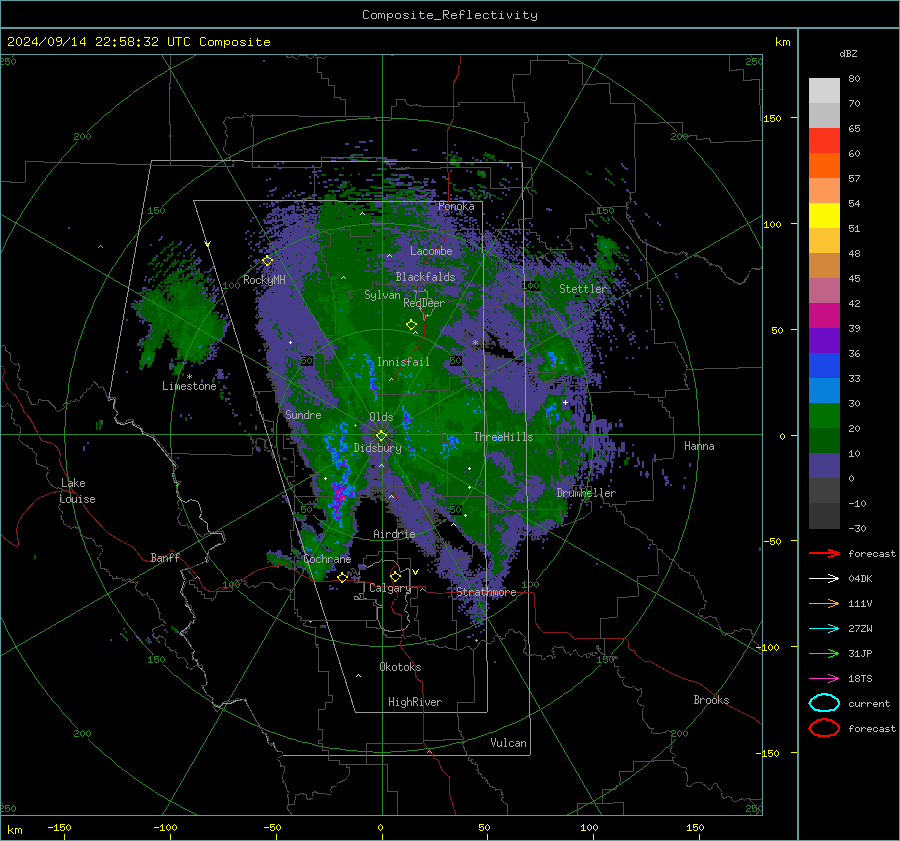Click the orange 111V arrow icon
900x841 pixels.
tap(824, 603)
